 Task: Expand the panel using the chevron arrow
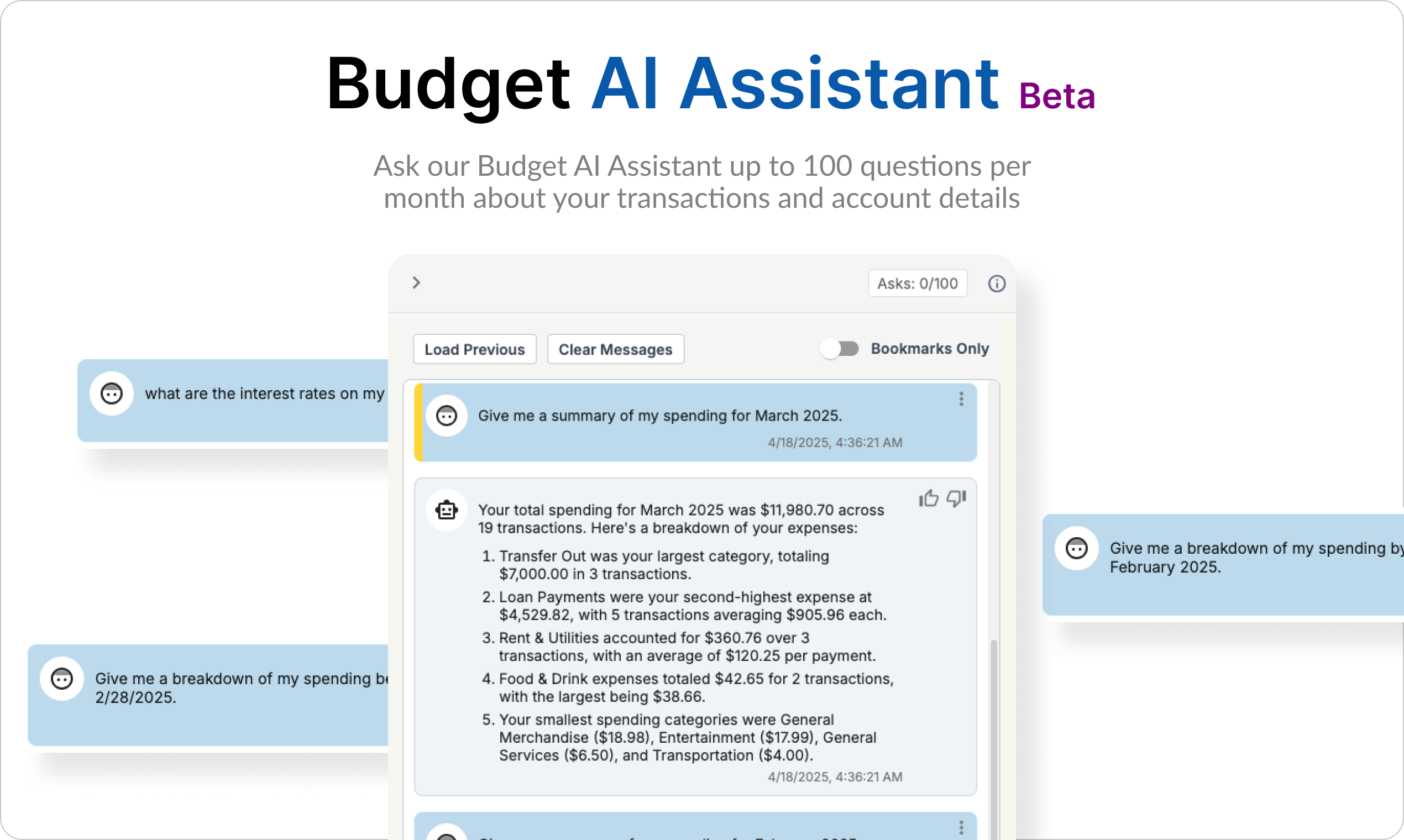[417, 282]
